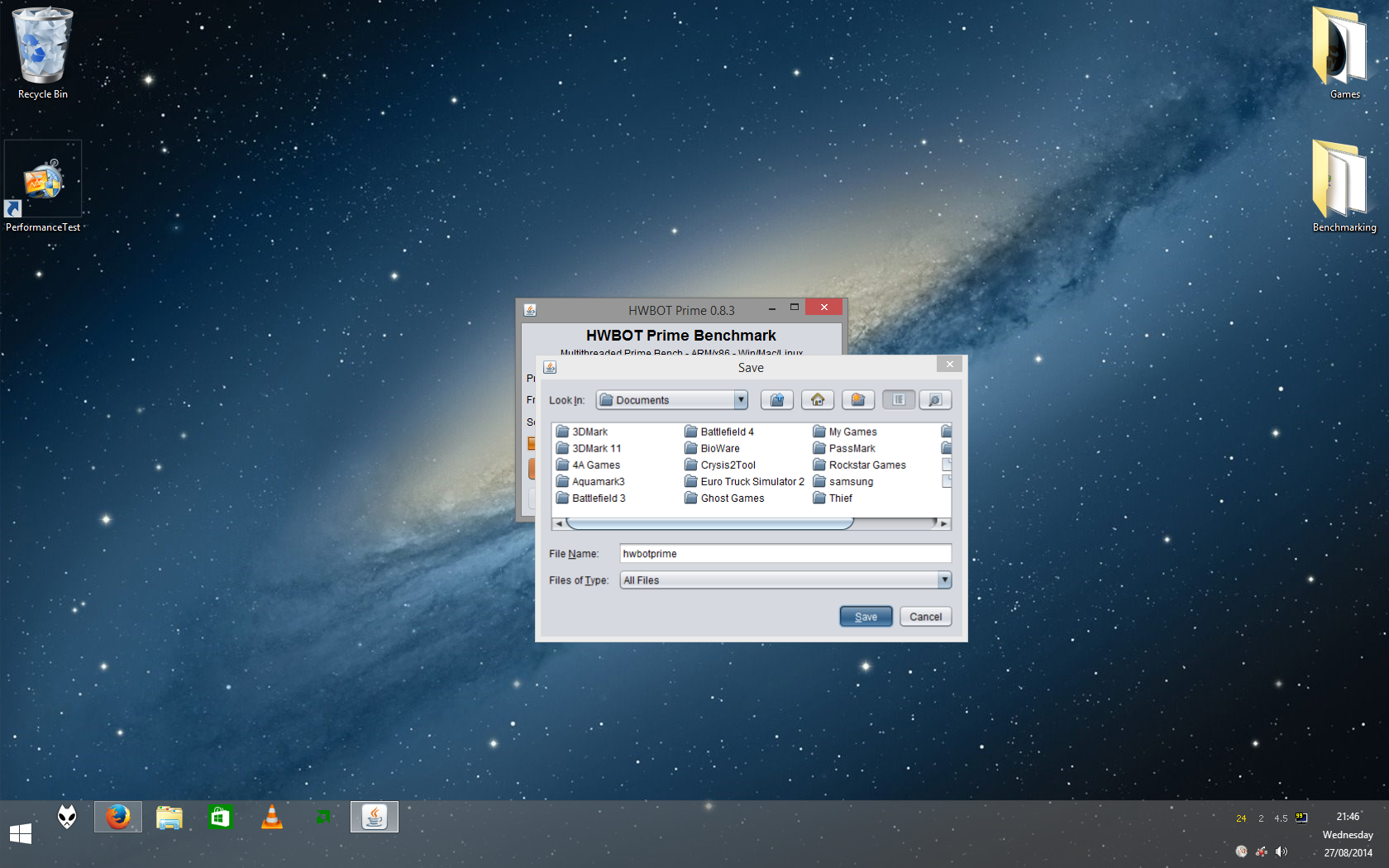Open the Look In Documents dropdown
This screenshot has height=868, width=1389.
tap(671, 400)
